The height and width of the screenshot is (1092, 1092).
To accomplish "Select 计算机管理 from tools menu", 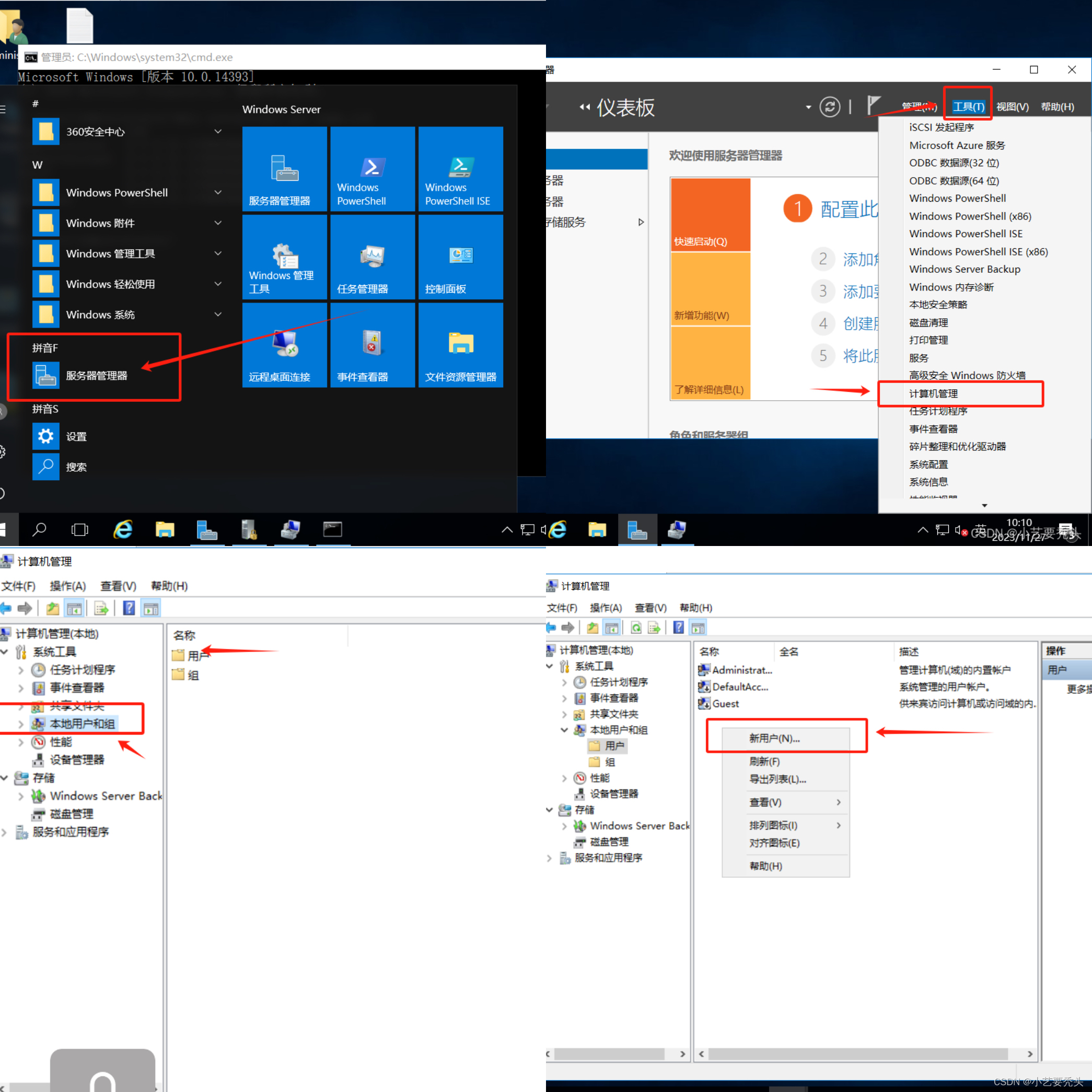I will click(x=933, y=394).
